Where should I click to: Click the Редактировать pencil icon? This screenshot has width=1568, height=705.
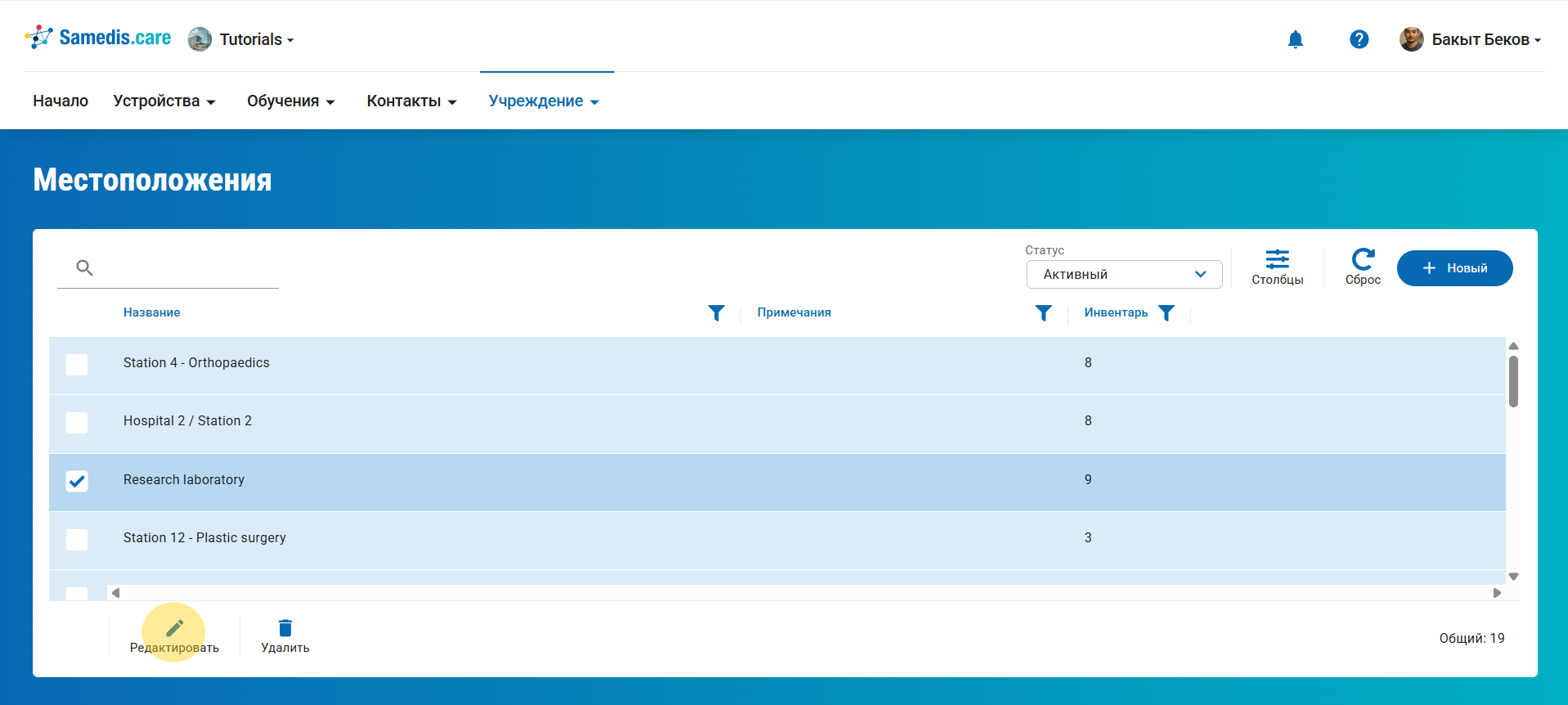(174, 628)
